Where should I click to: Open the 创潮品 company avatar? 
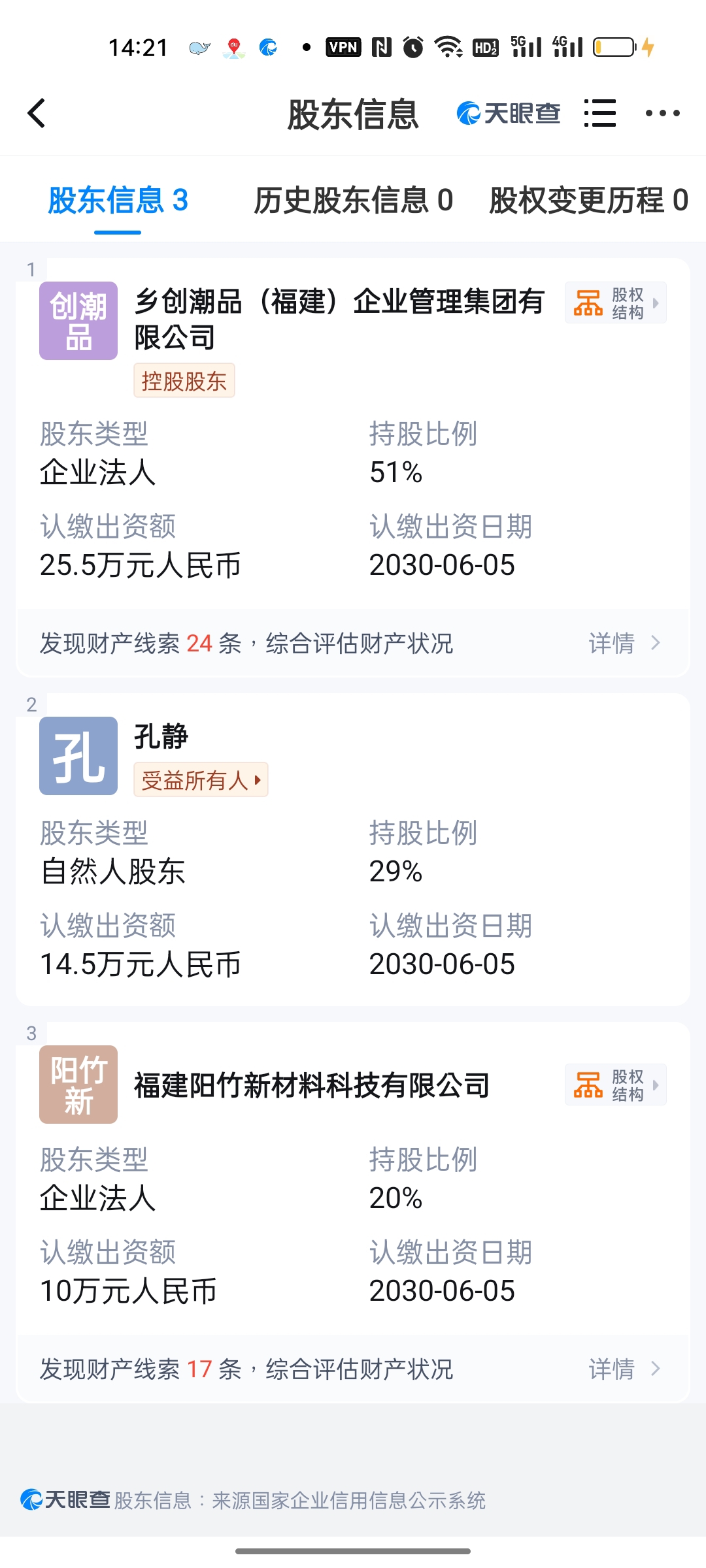pos(78,321)
